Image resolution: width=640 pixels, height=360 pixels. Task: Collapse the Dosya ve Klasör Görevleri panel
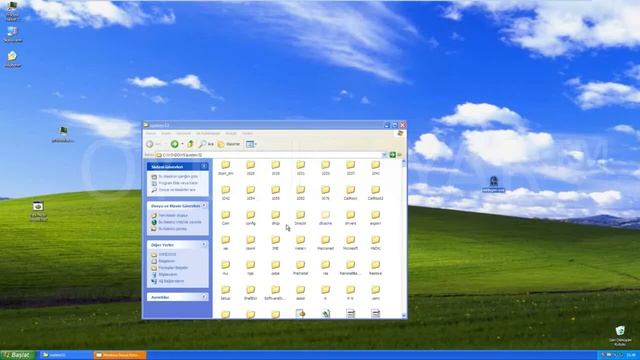point(204,206)
